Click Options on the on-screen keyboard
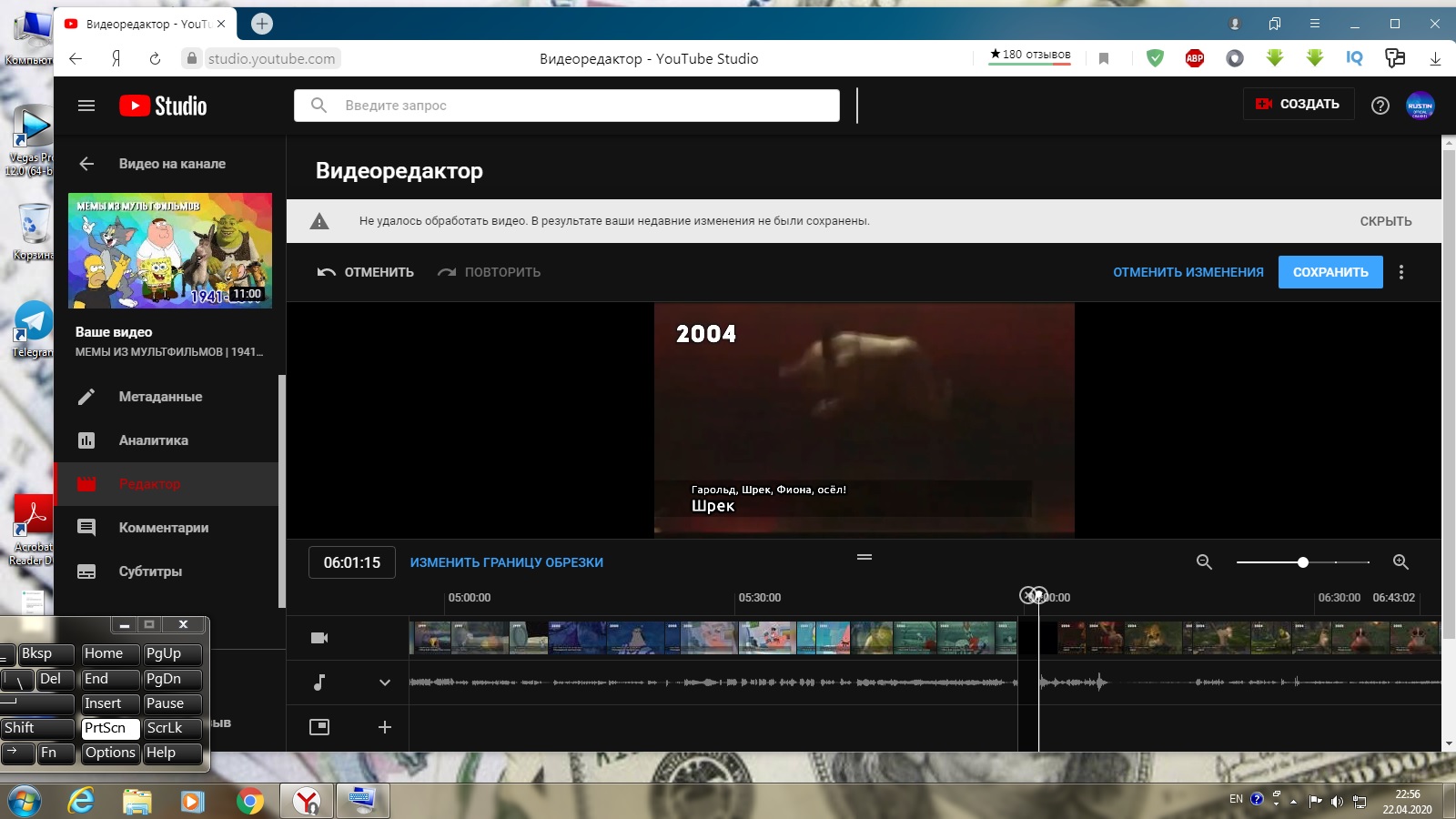1456x819 pixels. point(110,753)
